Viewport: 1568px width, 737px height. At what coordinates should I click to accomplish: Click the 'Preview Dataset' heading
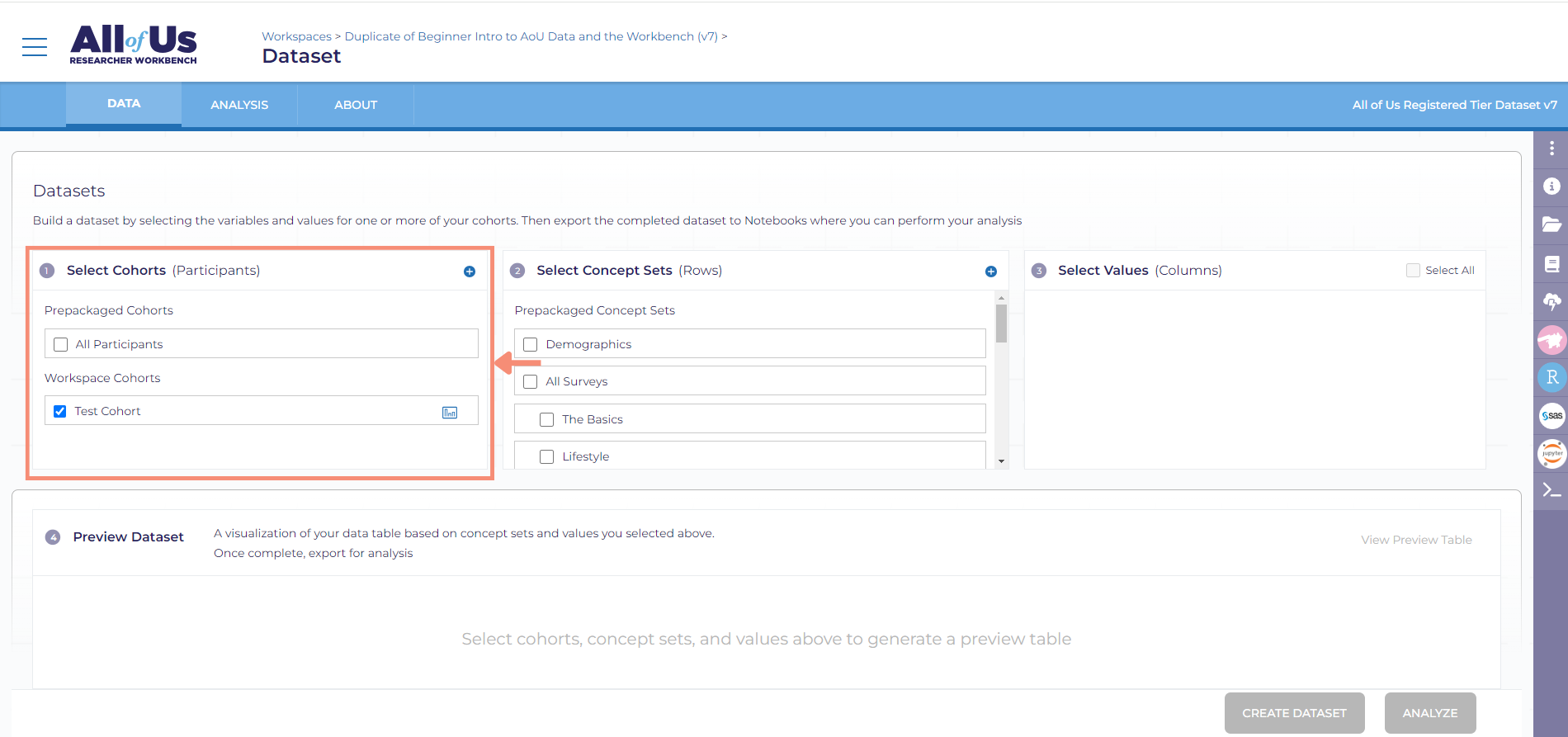pos(128,536)
